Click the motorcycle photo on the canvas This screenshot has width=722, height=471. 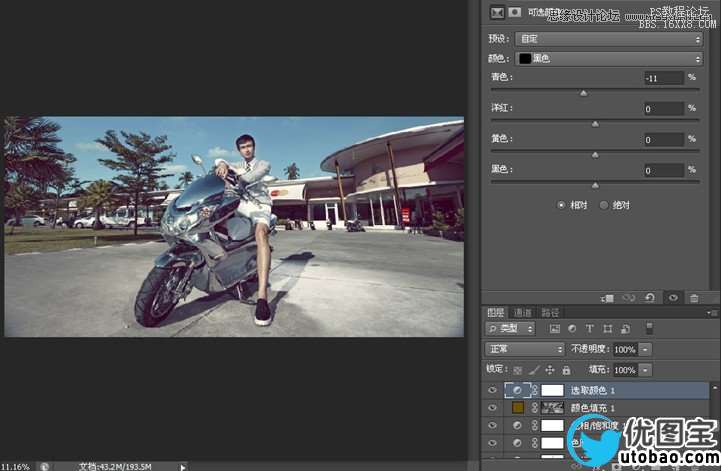[234, 226]
